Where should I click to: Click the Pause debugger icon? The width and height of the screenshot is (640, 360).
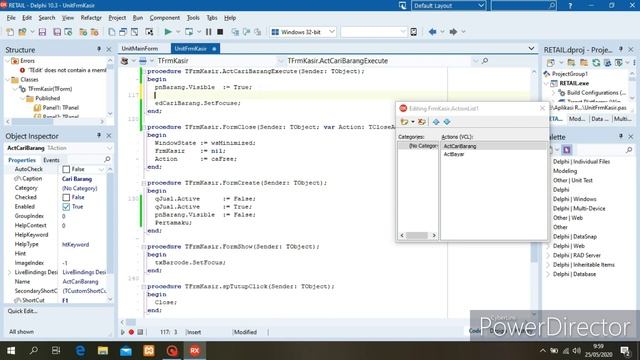(209, 32)
